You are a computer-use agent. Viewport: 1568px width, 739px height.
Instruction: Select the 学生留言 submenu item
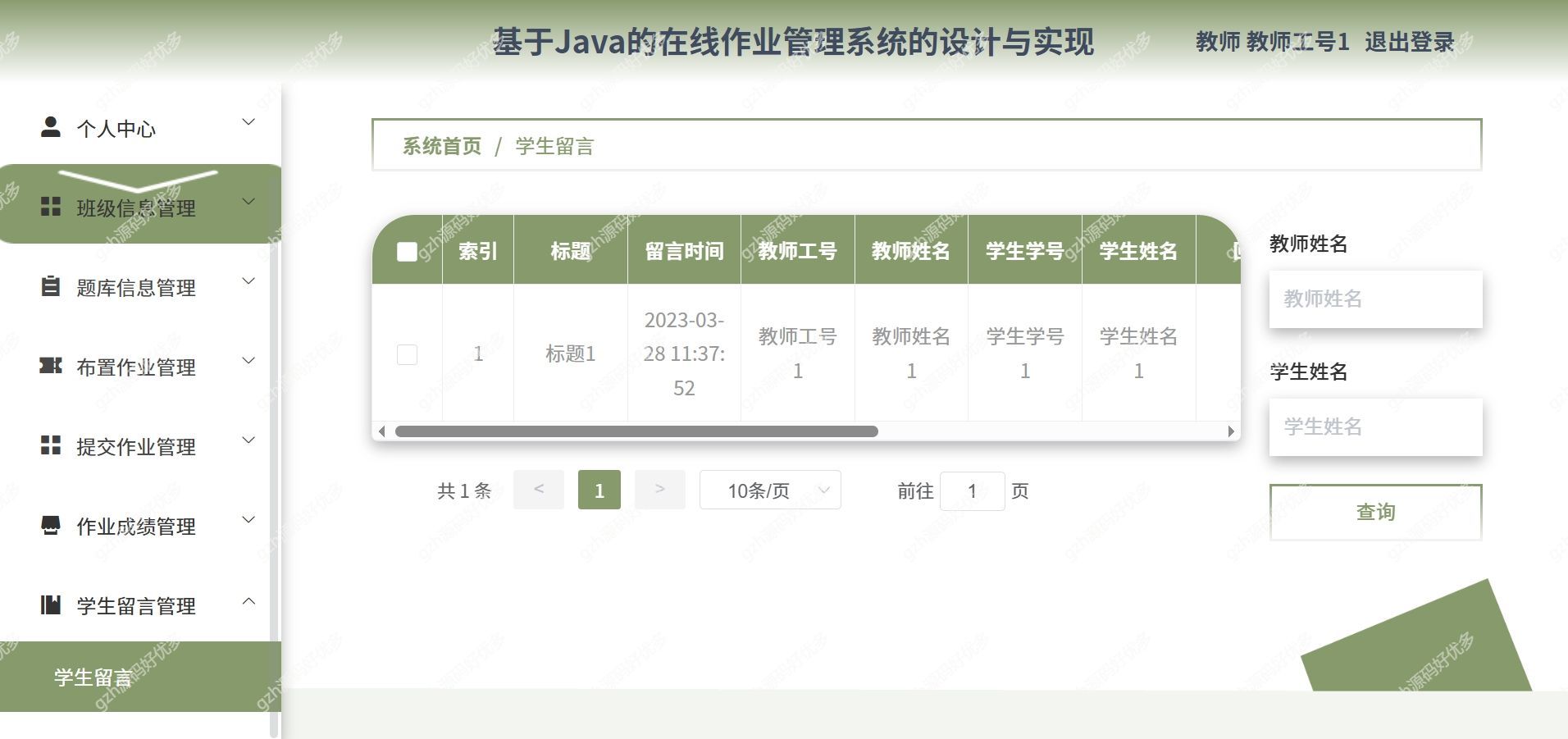click(140, 677)
